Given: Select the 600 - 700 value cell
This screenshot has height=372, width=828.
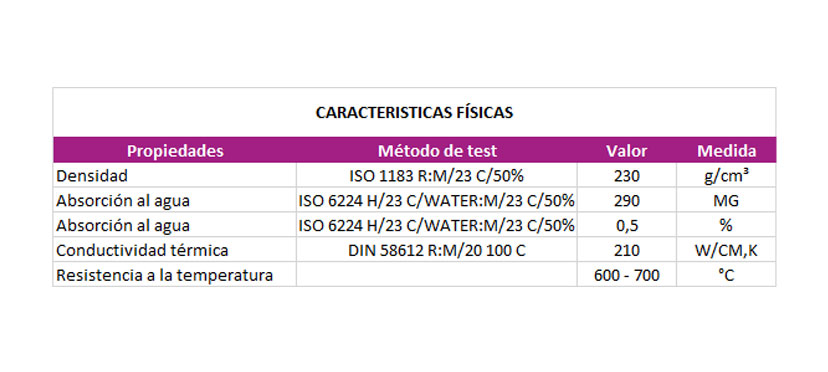Looking at the screenshot, I should (x=627, y=275).
